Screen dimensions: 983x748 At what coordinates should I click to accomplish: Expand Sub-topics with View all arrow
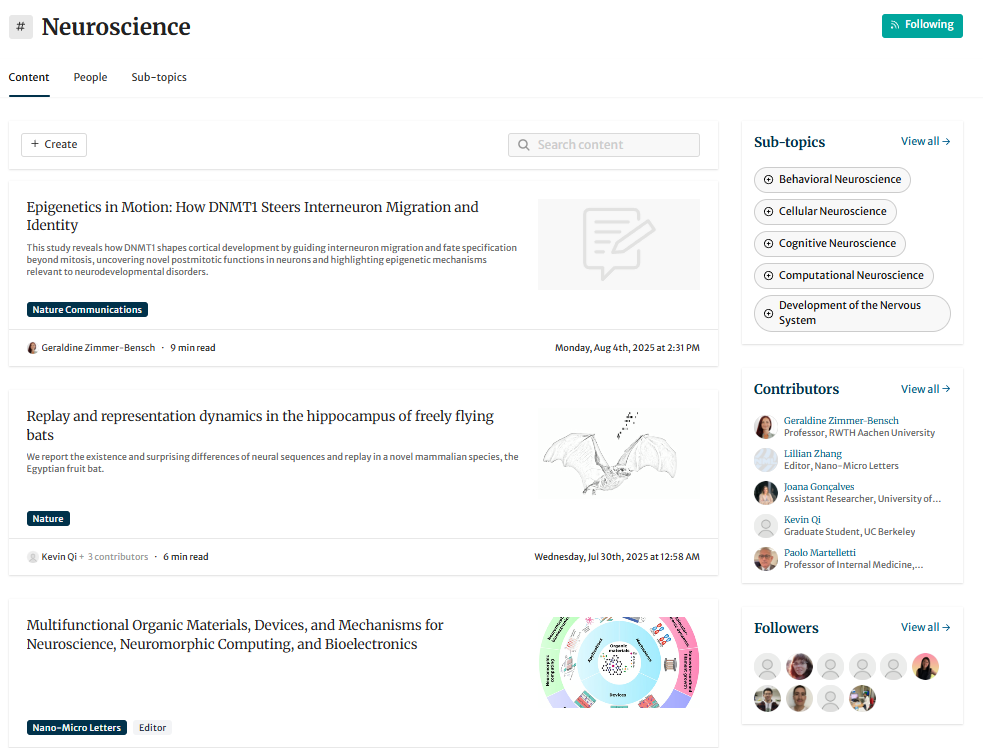(x=925, y=142)
